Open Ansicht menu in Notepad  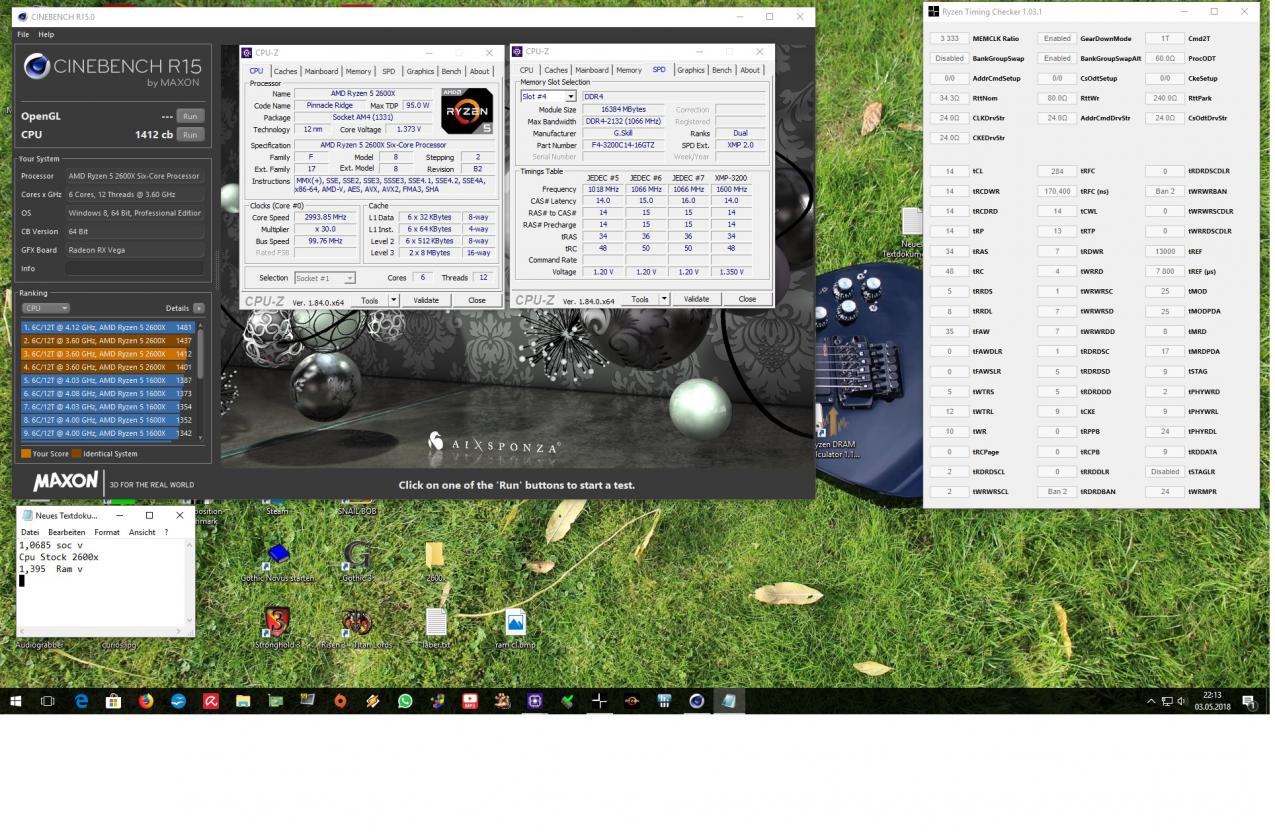142,532
